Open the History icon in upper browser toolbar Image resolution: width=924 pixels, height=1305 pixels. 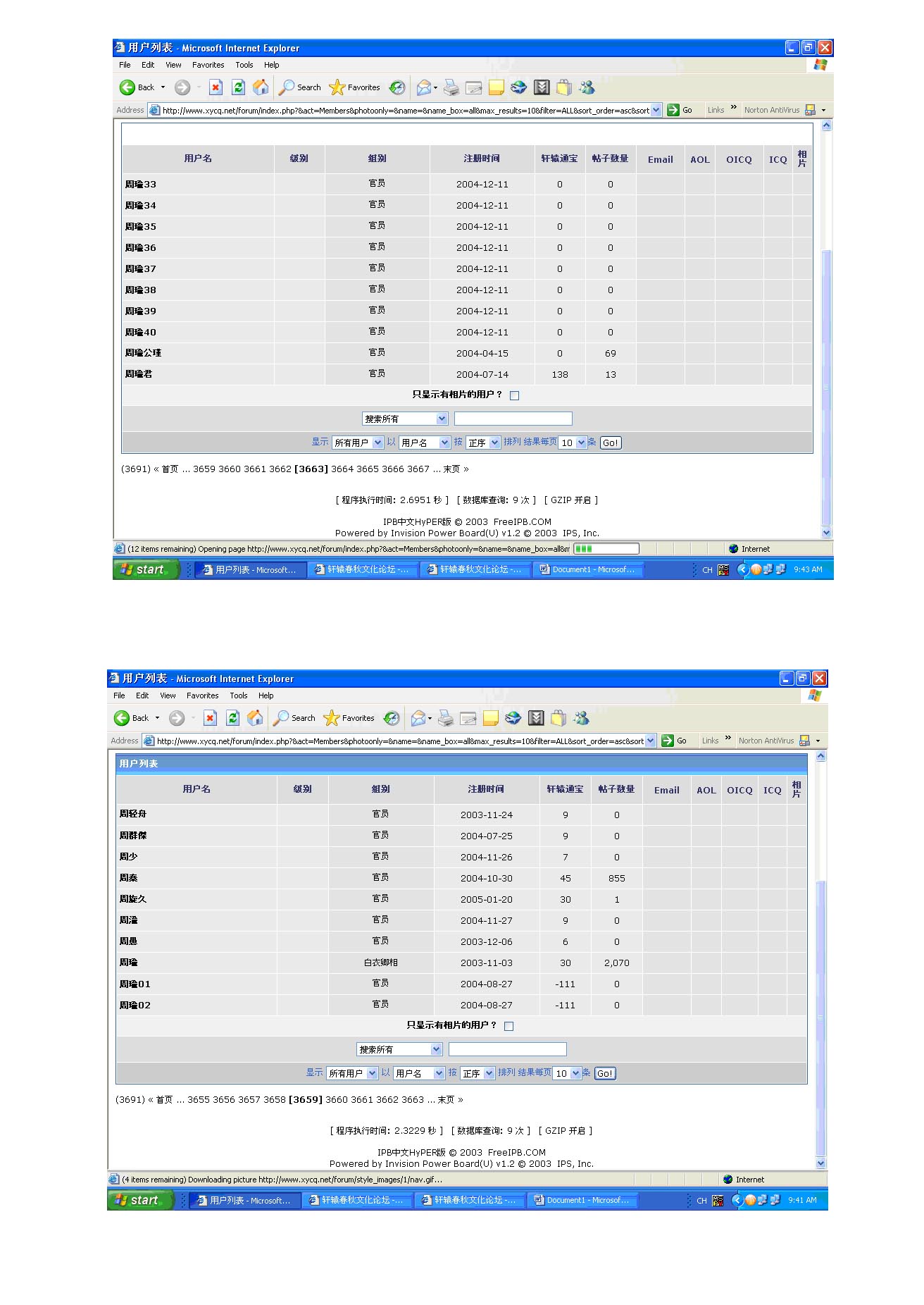click(x=397, y=87)
